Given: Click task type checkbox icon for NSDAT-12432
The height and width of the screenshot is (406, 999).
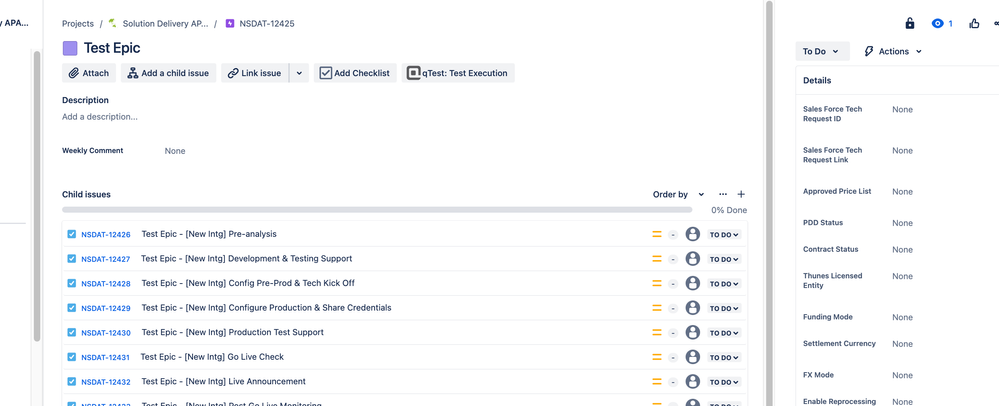Looking at the screenshot, I should click(71, 381).
